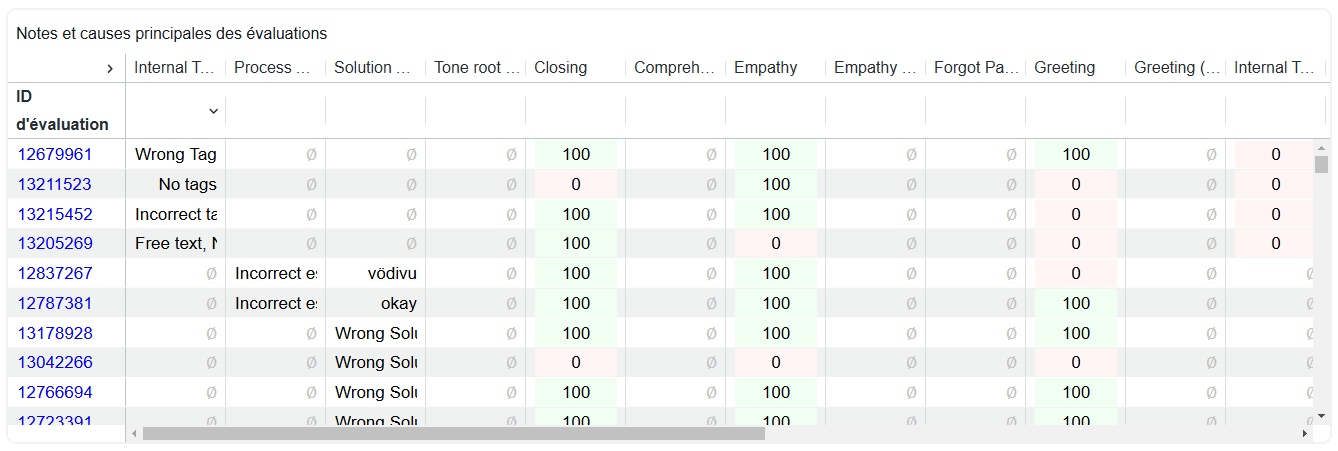Click the Process column header
The height and width of the screenshot is (451, 1338).
pyautogui.click(x=277, y=68)
